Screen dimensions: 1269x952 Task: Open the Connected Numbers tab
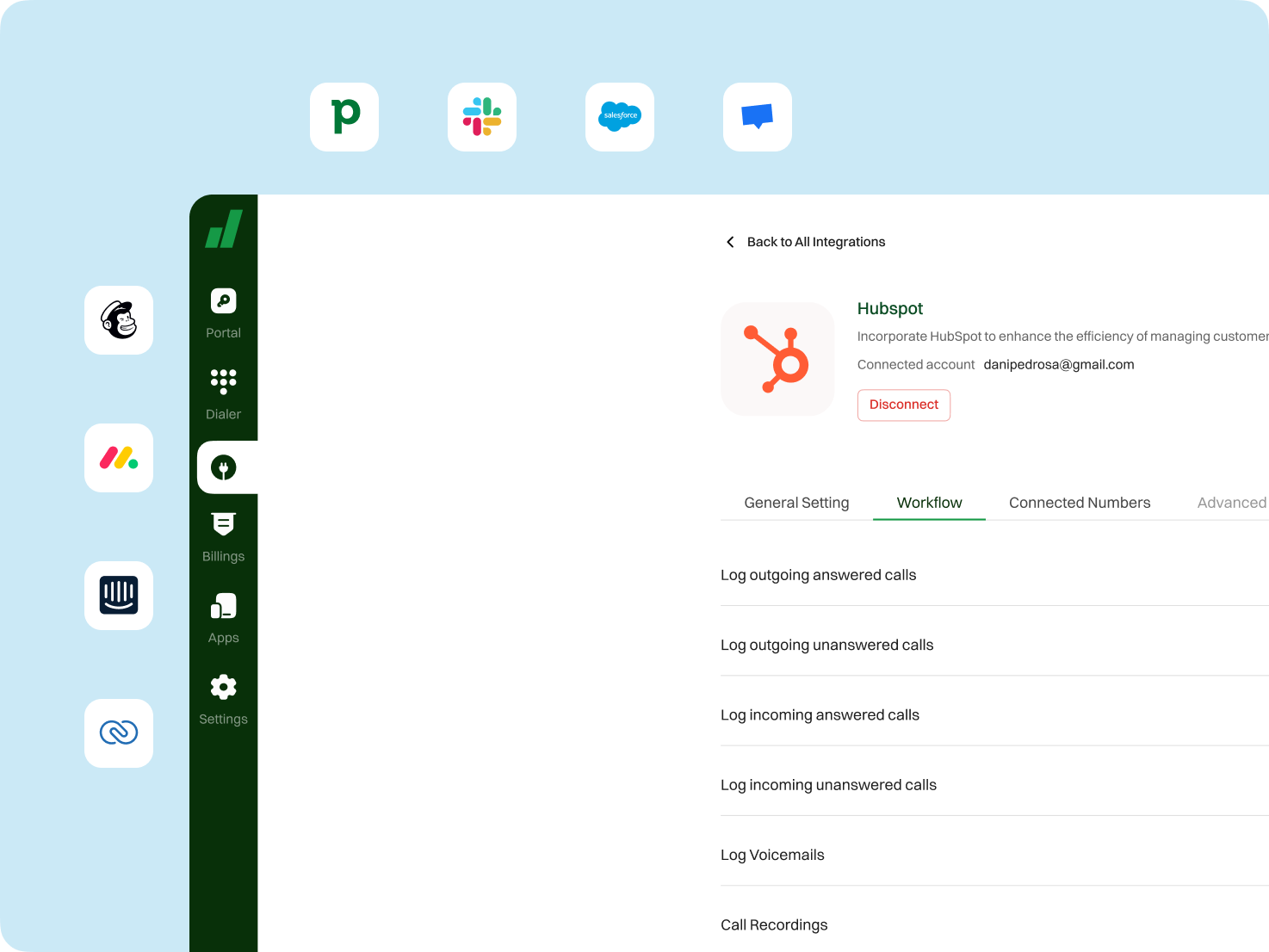tap(1080, 502)
